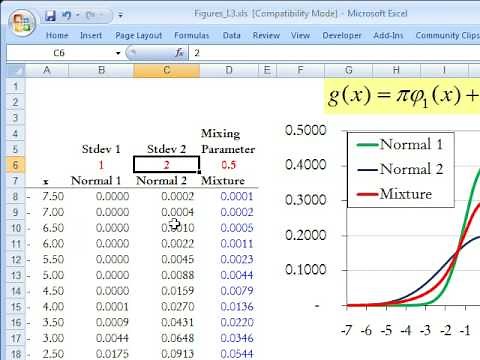Click x value cell 5.00
Image resolution: width=480 pixels, height=360 pixels.
[47, 275]
